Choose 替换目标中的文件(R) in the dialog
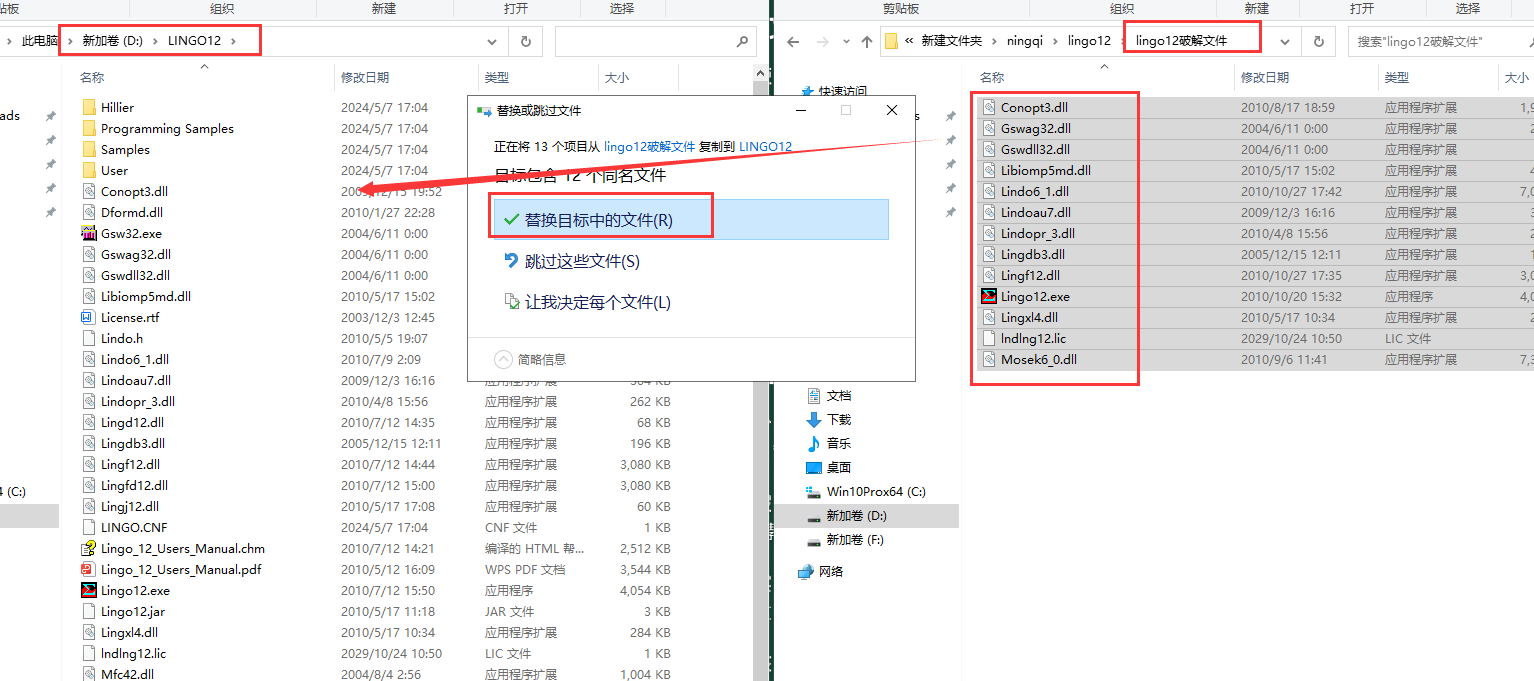Image resolution: width=1534 pixels, height=681 pixels. (691, 219)
